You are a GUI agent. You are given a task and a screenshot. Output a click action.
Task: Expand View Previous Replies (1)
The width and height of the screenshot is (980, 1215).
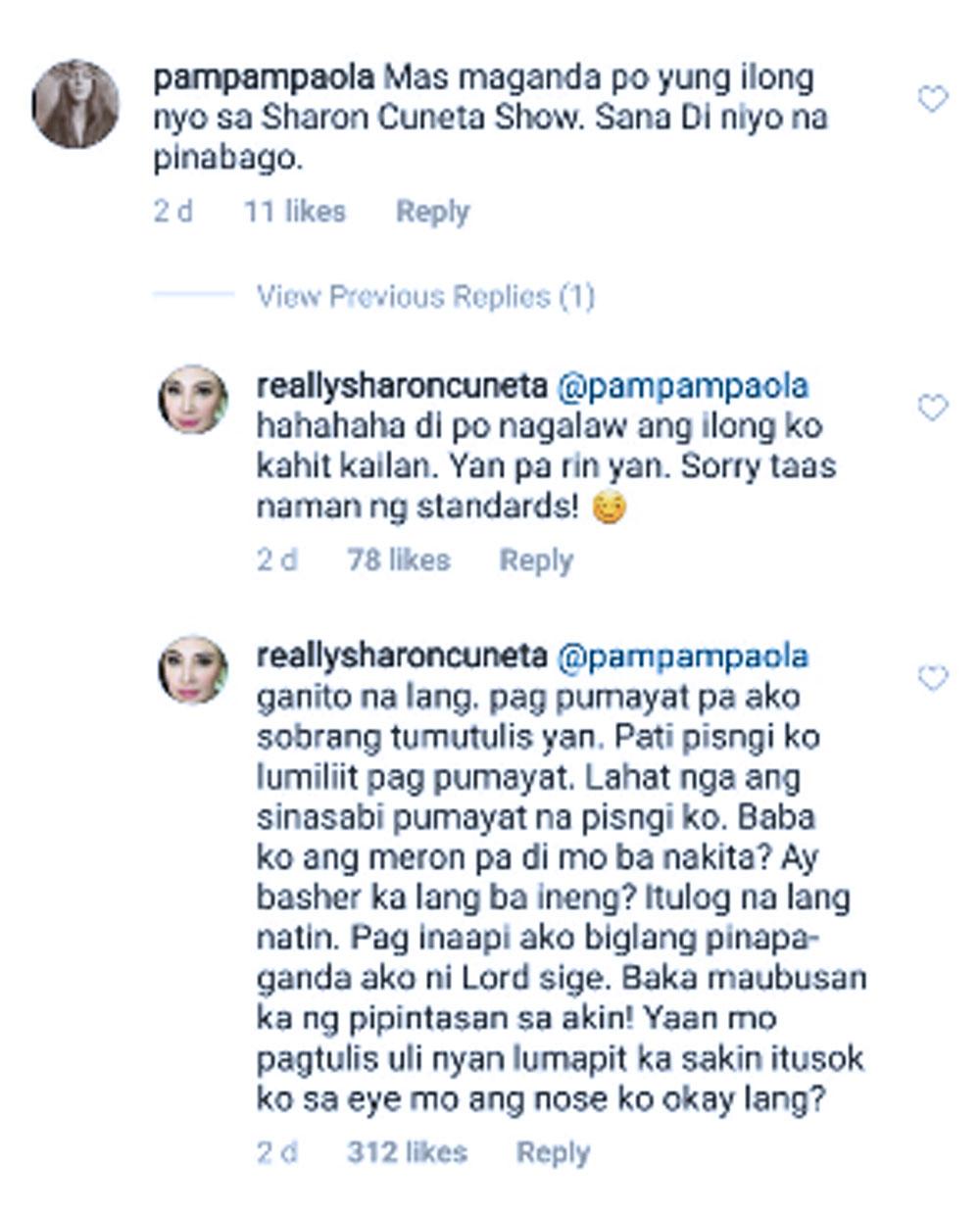pyautogui.click(x=425, y=296)
